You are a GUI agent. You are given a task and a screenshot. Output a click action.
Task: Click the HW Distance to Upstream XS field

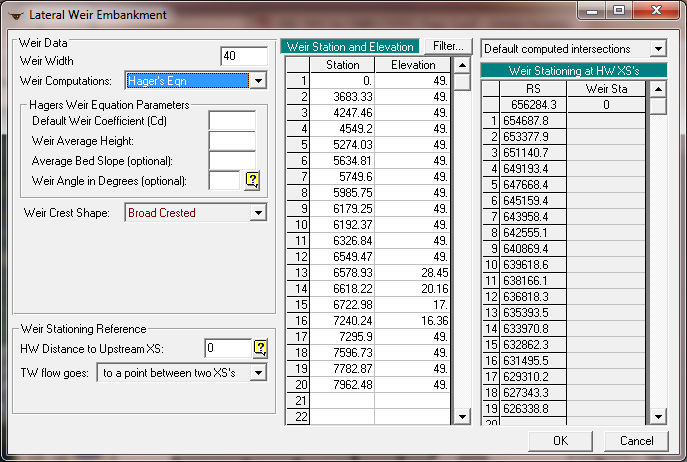pyautogui.click(x=228, y=348)
